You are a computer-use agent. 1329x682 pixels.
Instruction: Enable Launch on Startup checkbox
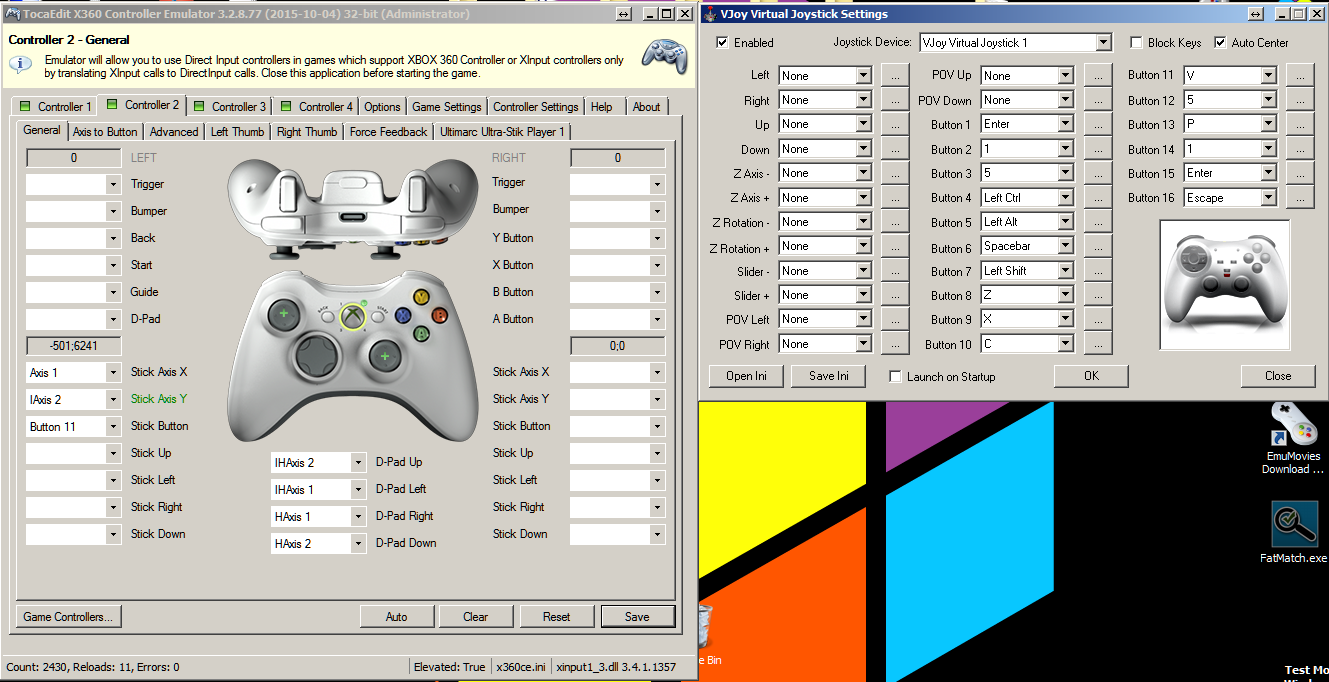[x=896, y=377]
